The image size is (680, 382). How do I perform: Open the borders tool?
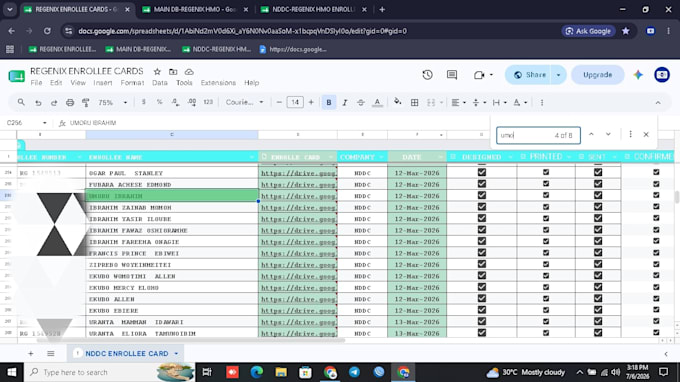click(x=415, y=103)
